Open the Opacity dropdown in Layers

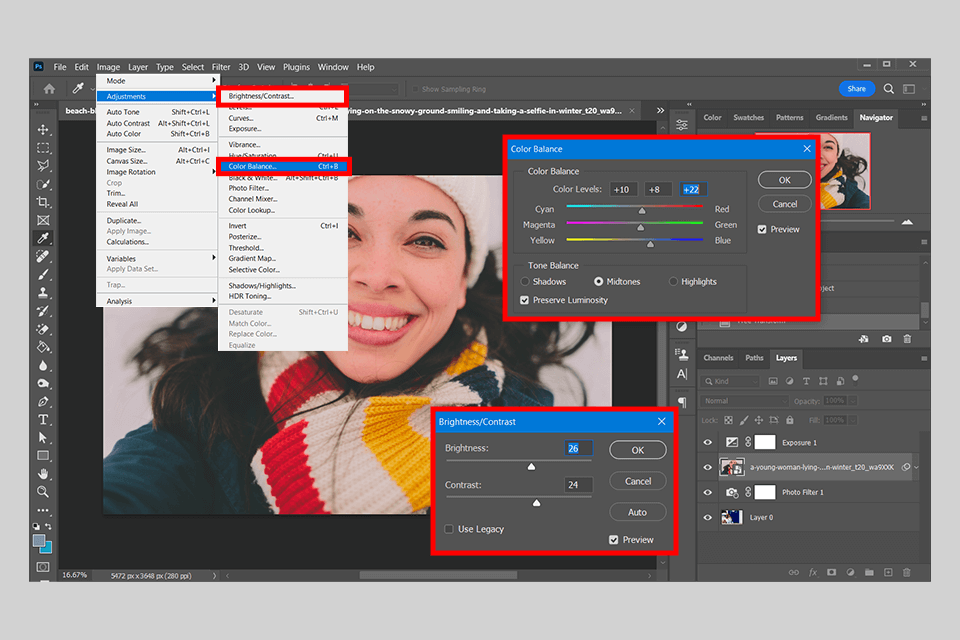tap(852, 401)
